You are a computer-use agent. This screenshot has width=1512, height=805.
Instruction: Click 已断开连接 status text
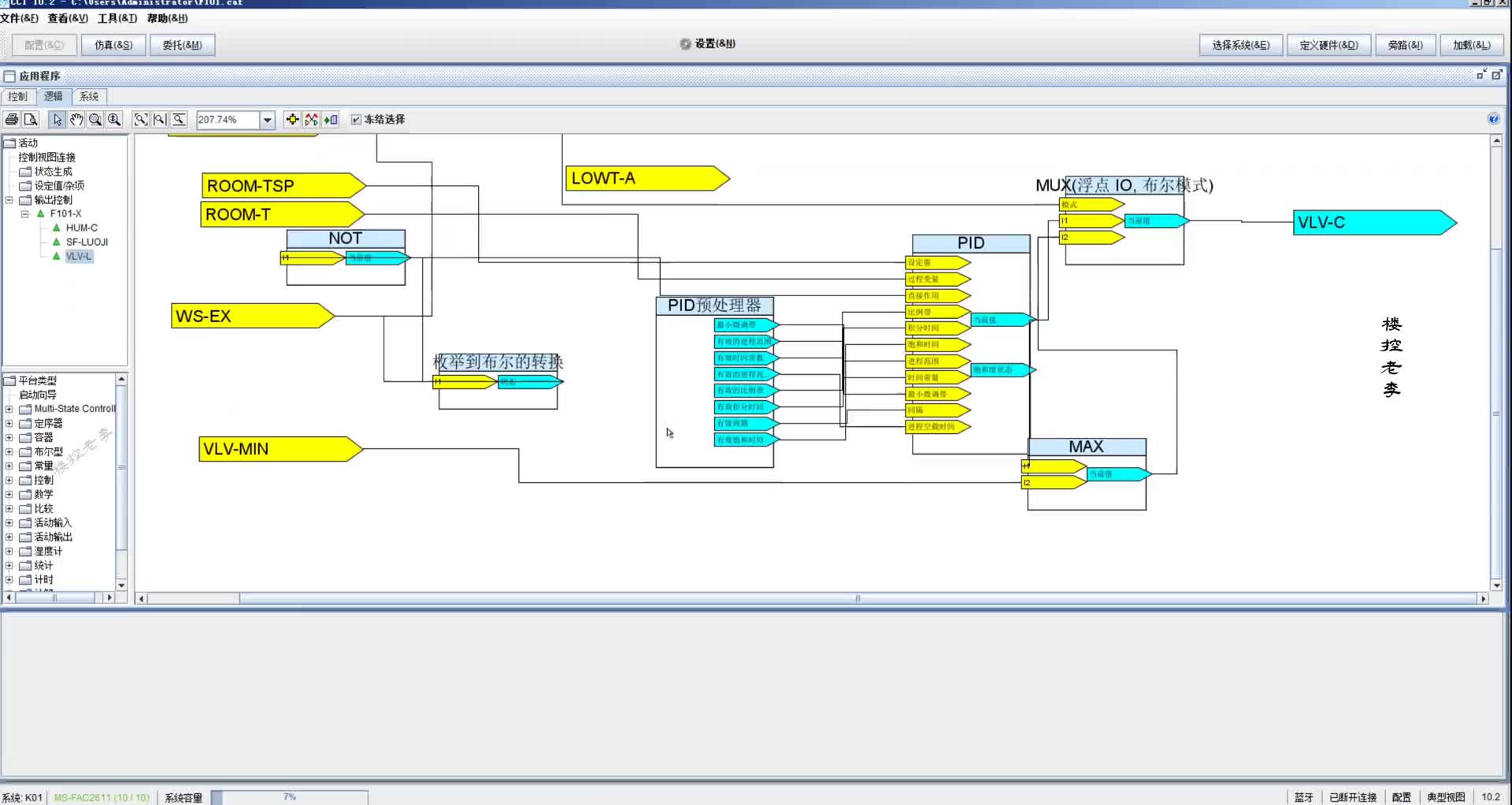(x=1353, y=797)
